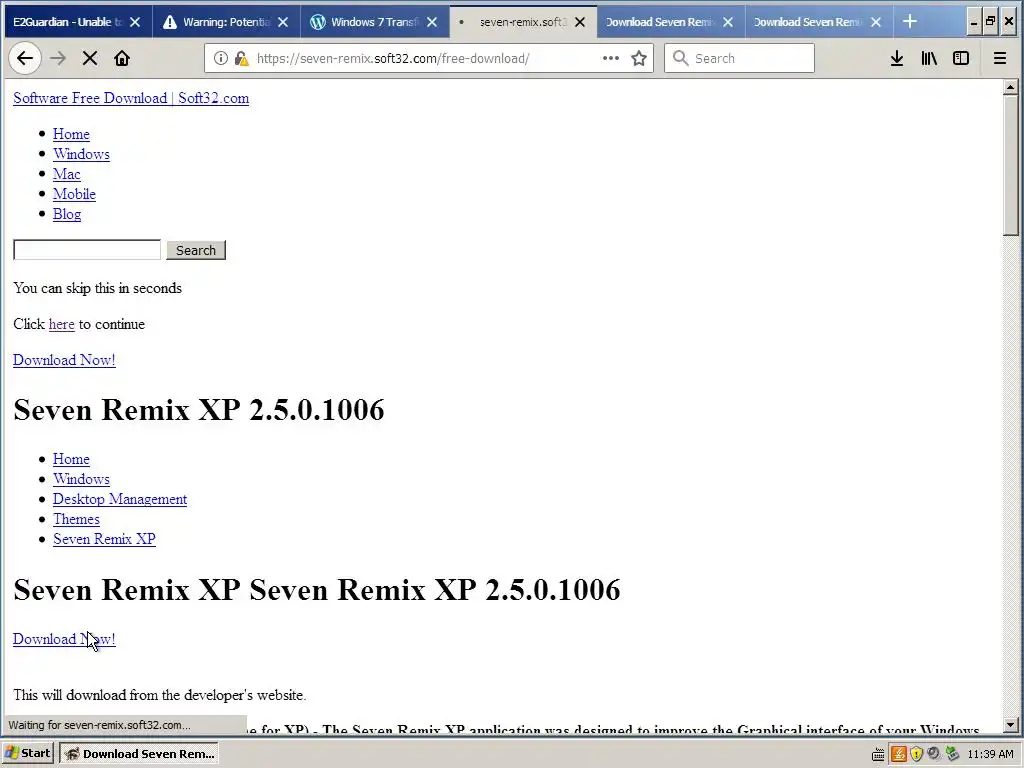The image size is (1024, 768).
Task: Go back using the Back arrow
Action: tap(25, 58)
